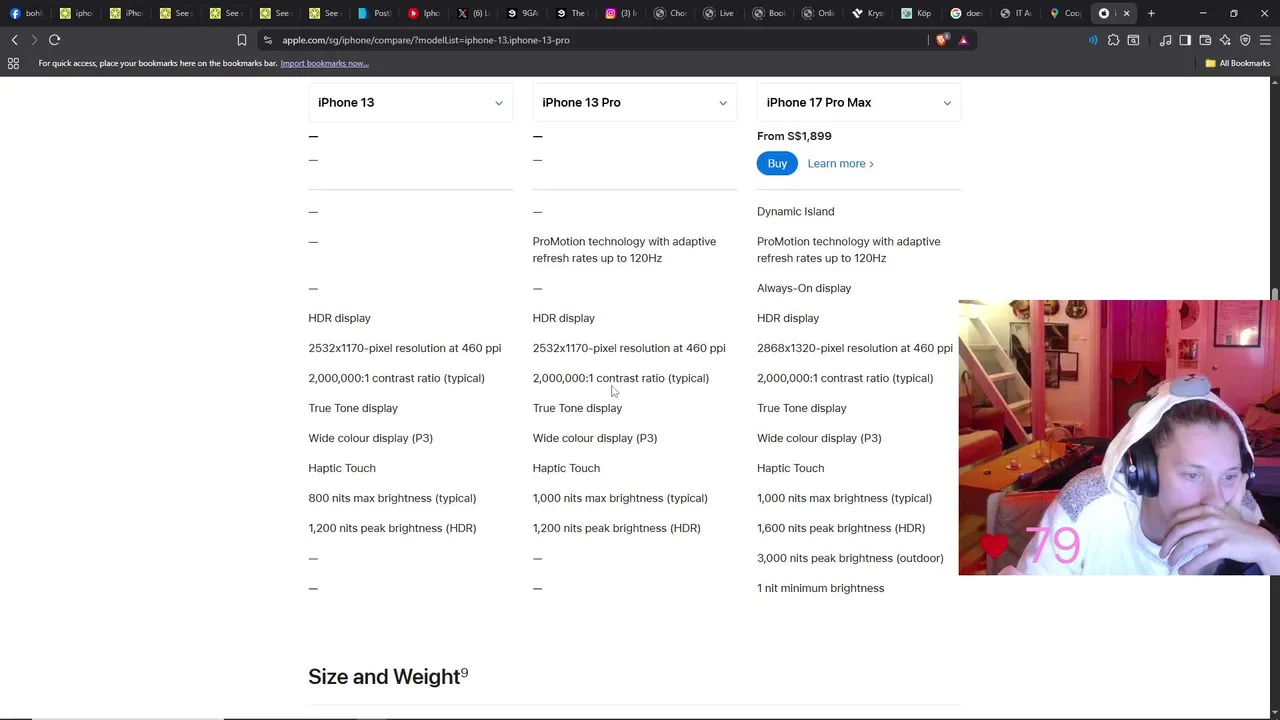
Task: Click '1 nit minimum brightness' text
Action: (820, 588)
